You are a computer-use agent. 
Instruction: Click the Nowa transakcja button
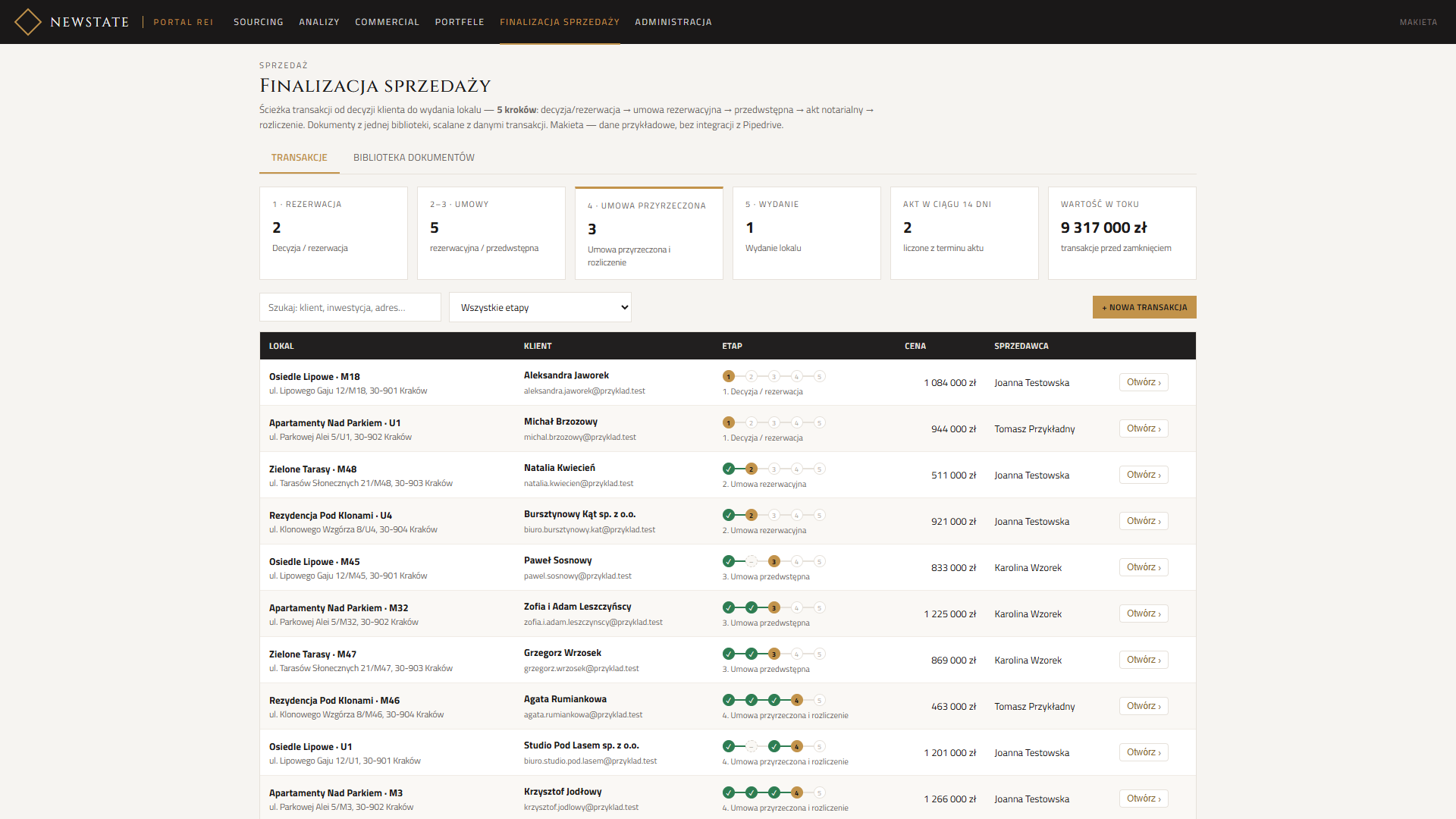click(1144, 307)
